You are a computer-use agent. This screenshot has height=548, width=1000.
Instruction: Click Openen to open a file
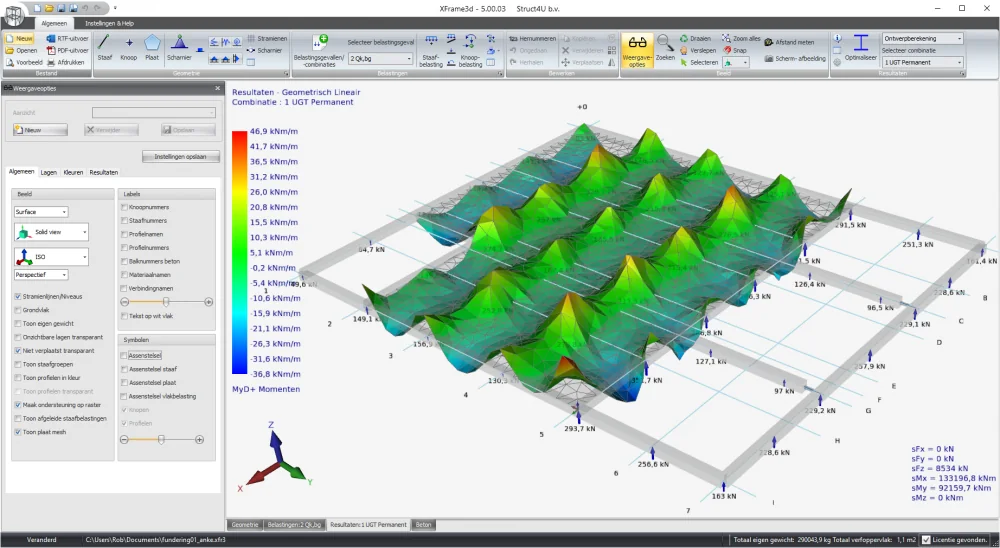[x=21, y=50]
